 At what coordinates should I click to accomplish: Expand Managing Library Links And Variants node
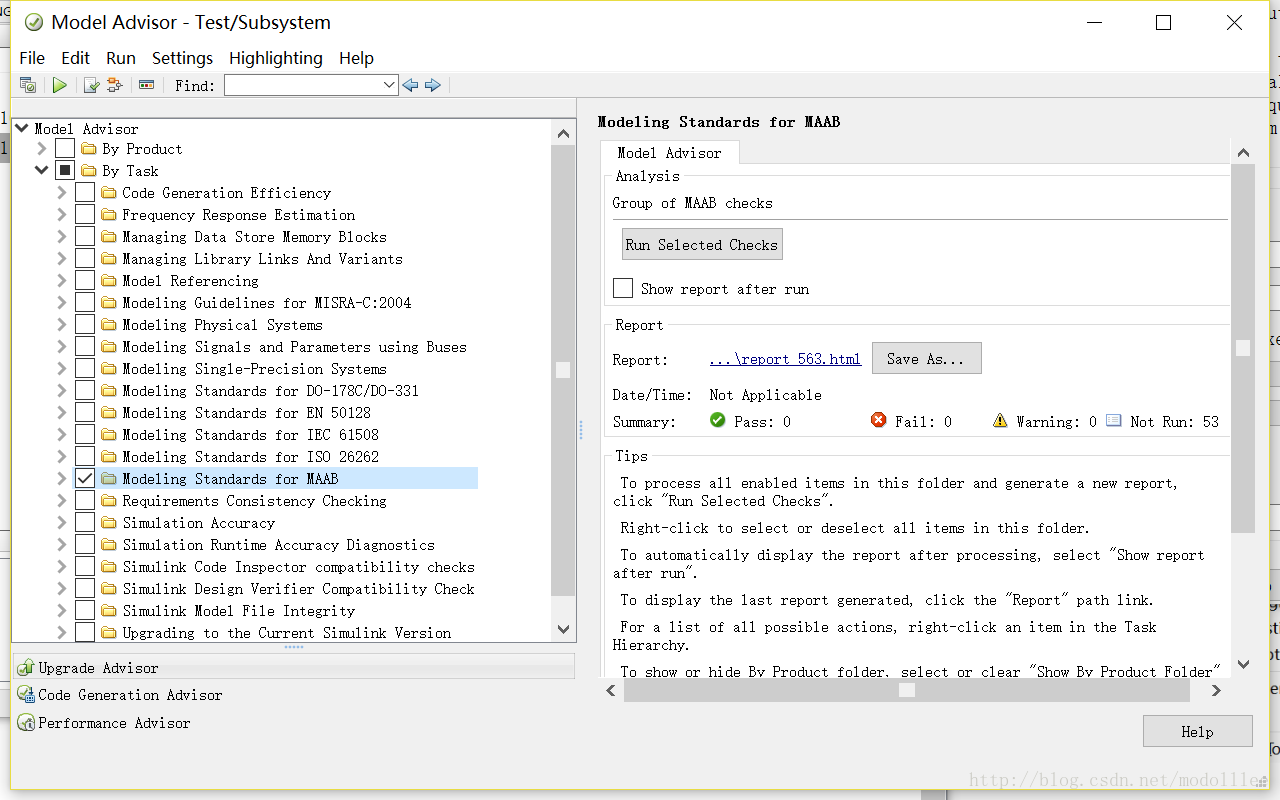point(62,259)
